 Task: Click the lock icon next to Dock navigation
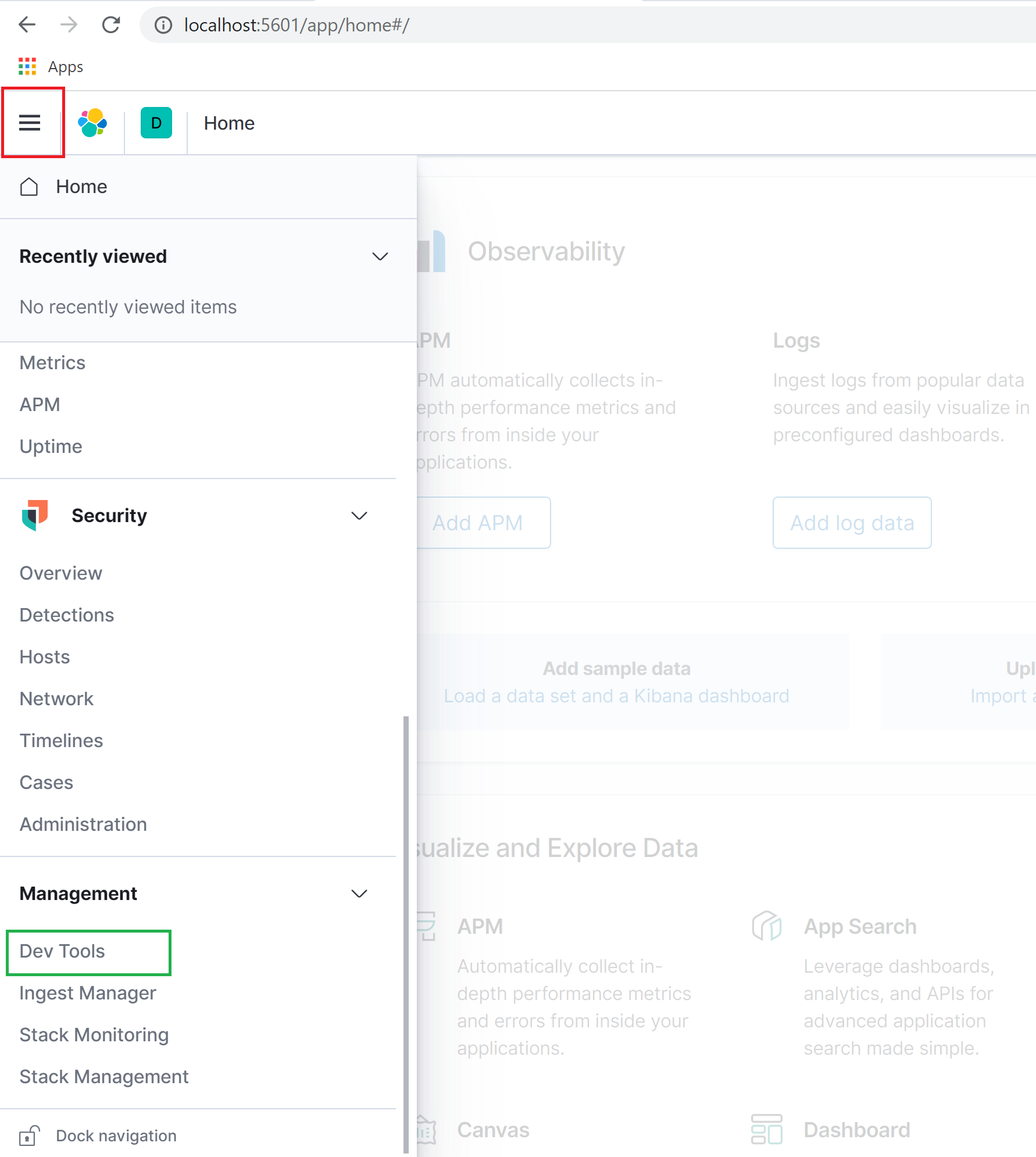[x=28, y=1135]
